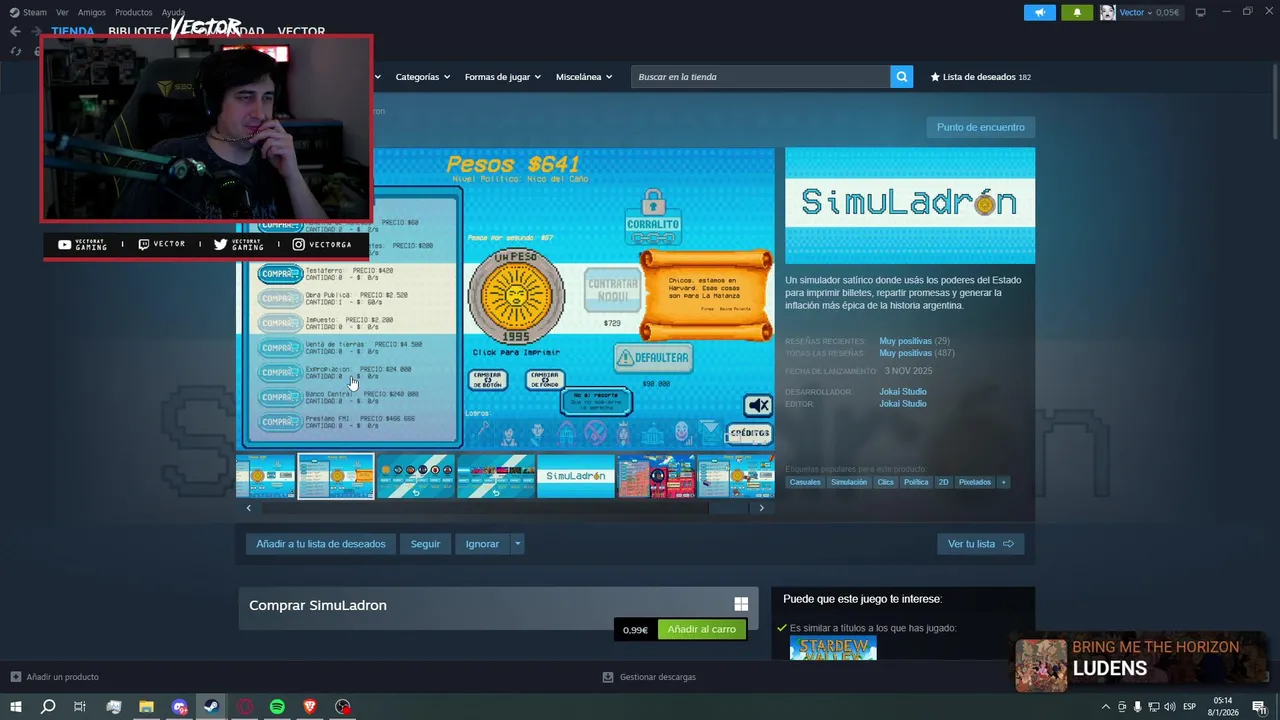1280x720 pixels.
Task: Open editor Jokai Studio link
Action: (x=903, y=404)
